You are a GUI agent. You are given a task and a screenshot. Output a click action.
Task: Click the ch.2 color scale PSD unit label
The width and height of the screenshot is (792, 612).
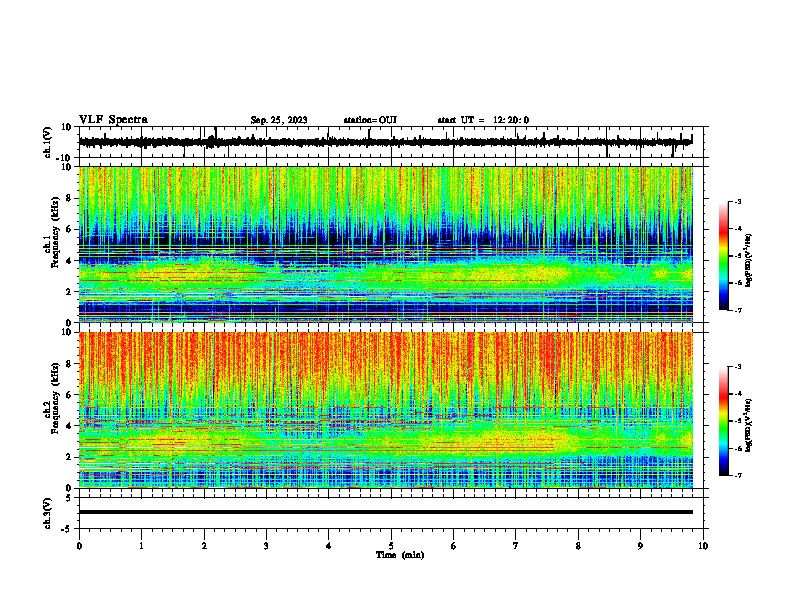[749, 425]
